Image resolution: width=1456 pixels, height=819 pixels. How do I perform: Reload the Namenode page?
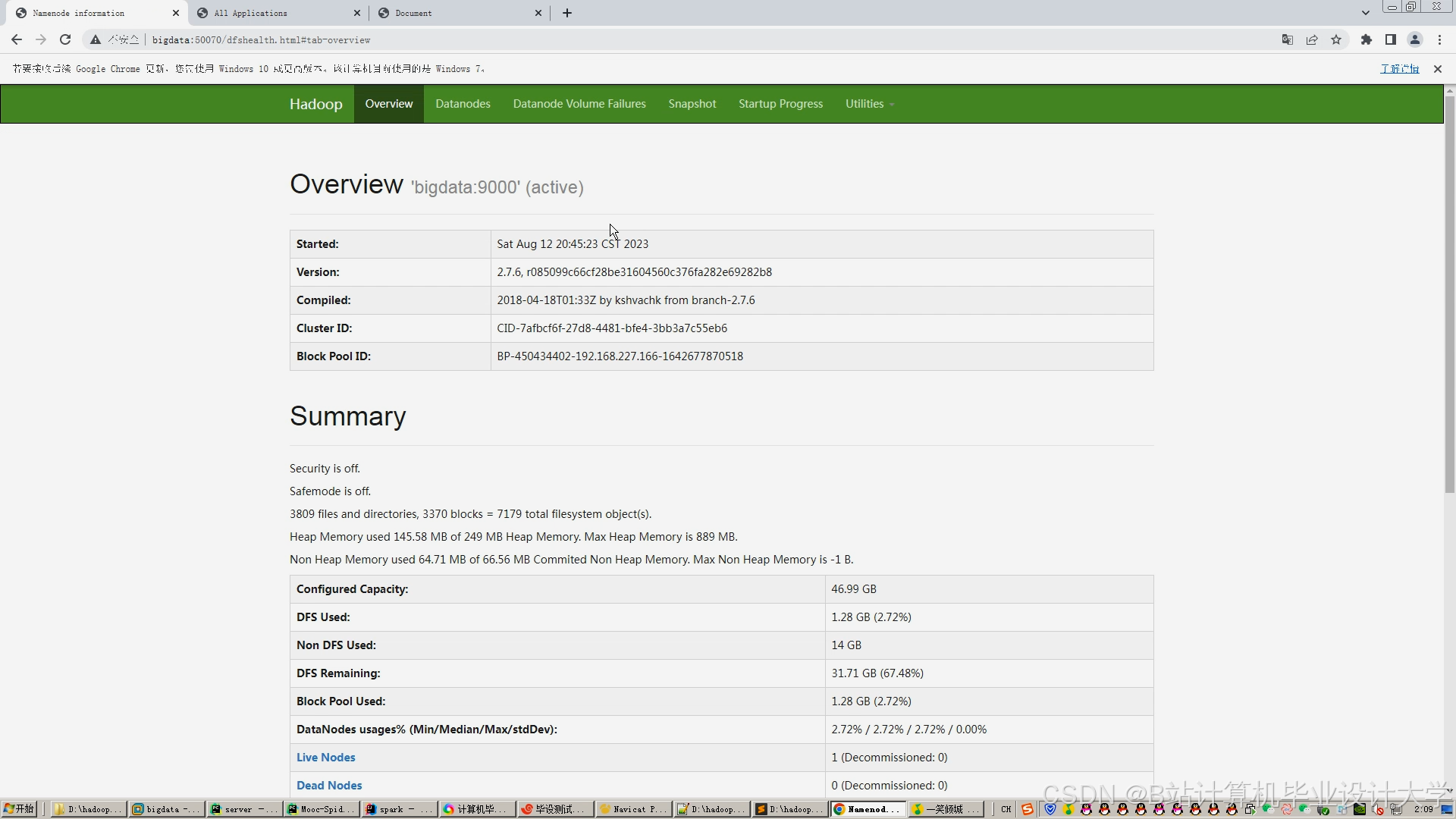65,39
